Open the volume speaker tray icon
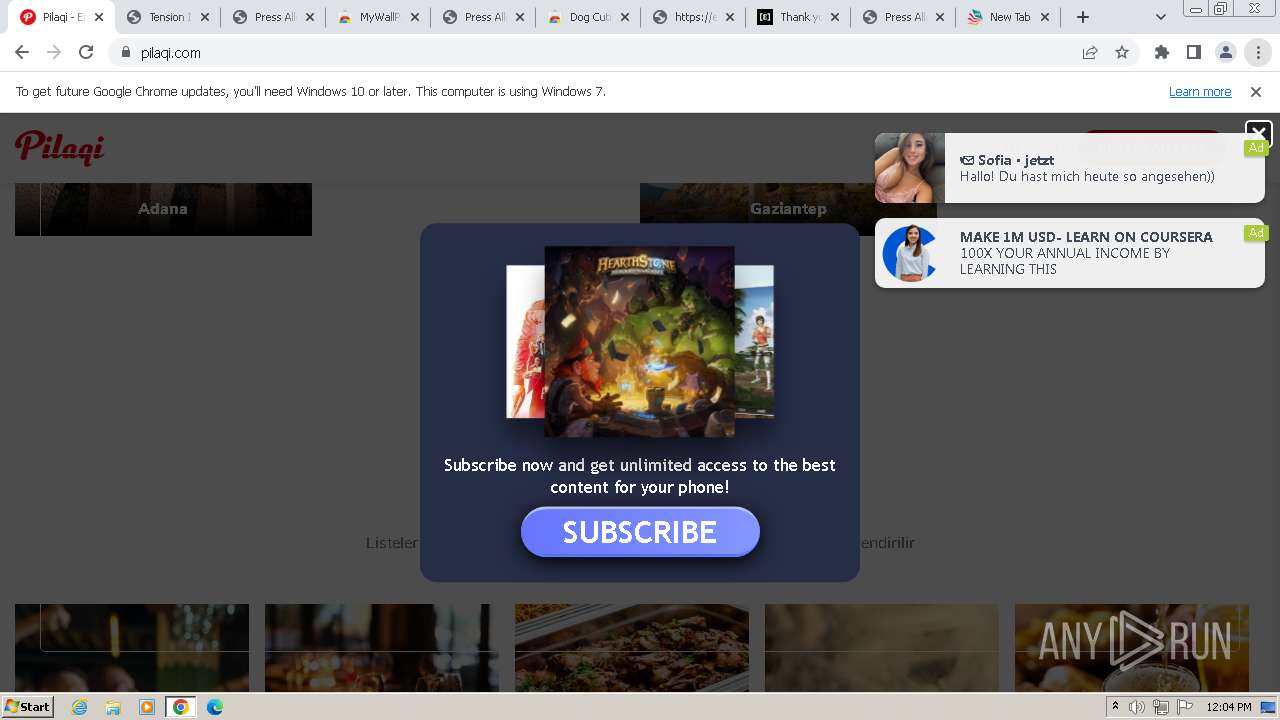1280x720 pixels. click(1137, 707)
